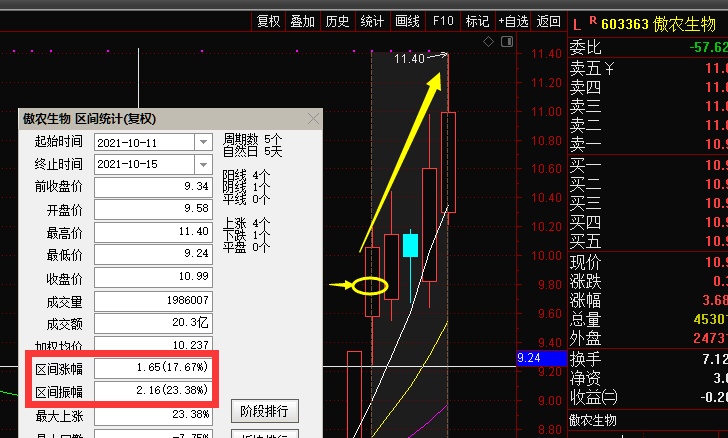Click the L marker in quote header
Screen dimensions: 728x438
click(577, 25)
